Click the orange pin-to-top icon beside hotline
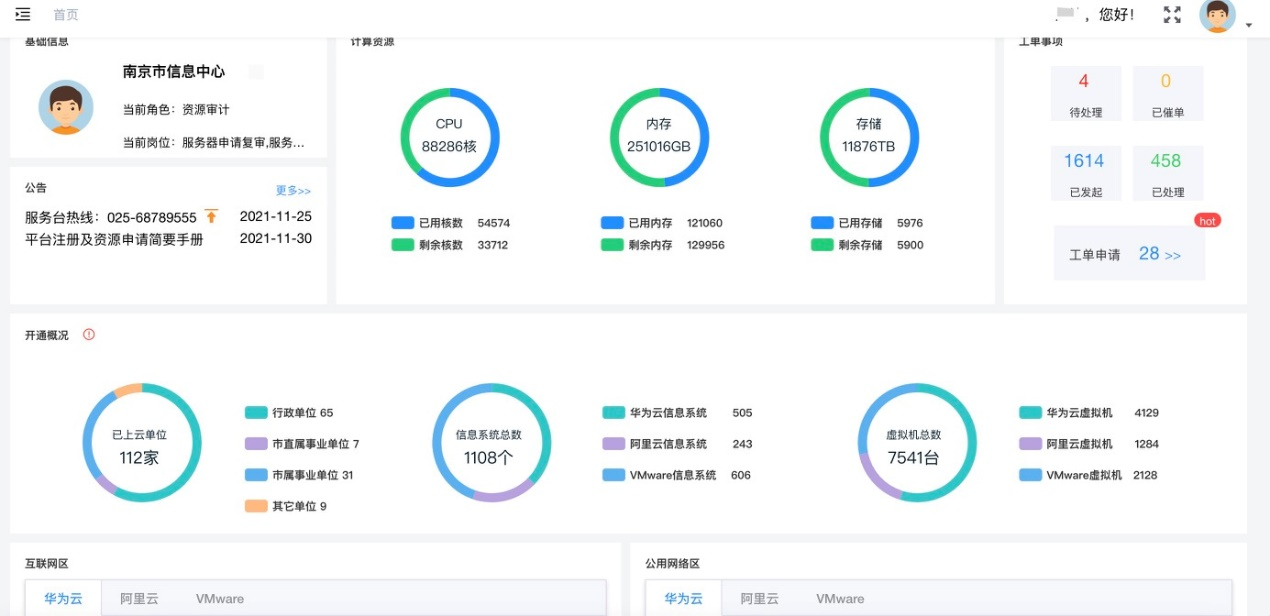The image size is (1270, 616). 211,216
